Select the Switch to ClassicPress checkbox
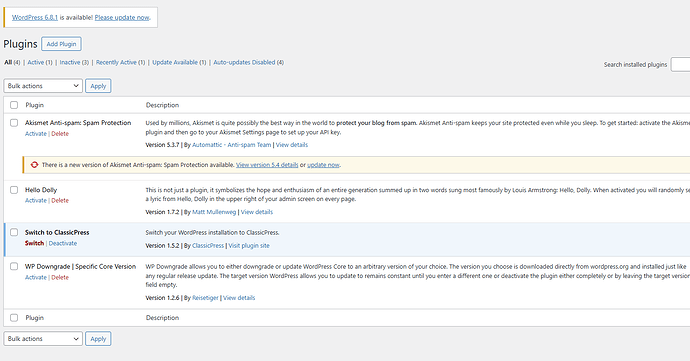 (x=14, y=232)
